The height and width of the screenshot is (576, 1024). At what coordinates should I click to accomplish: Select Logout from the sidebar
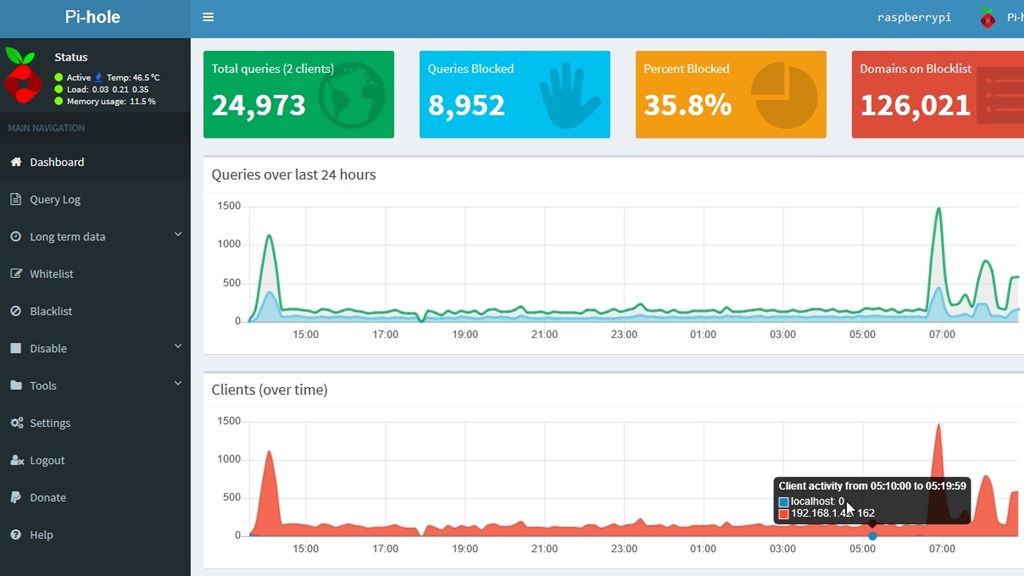(47, 460)
